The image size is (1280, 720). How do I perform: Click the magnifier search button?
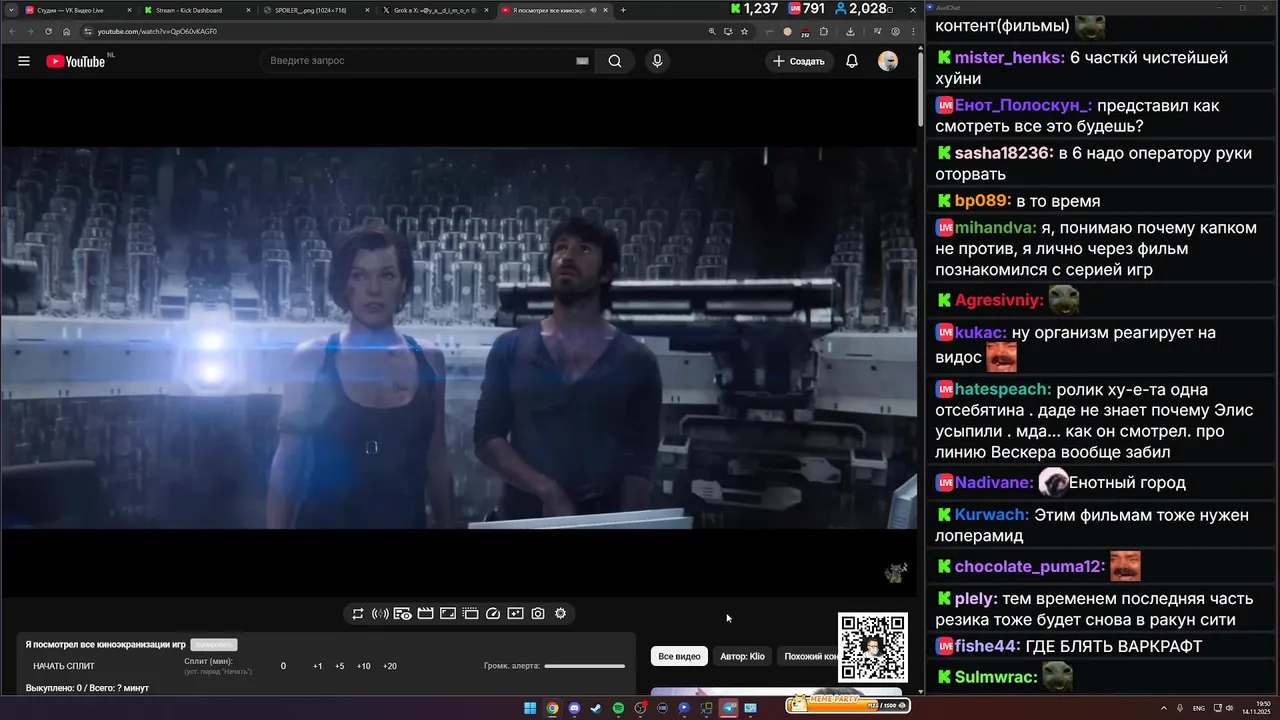coord(615,61)
